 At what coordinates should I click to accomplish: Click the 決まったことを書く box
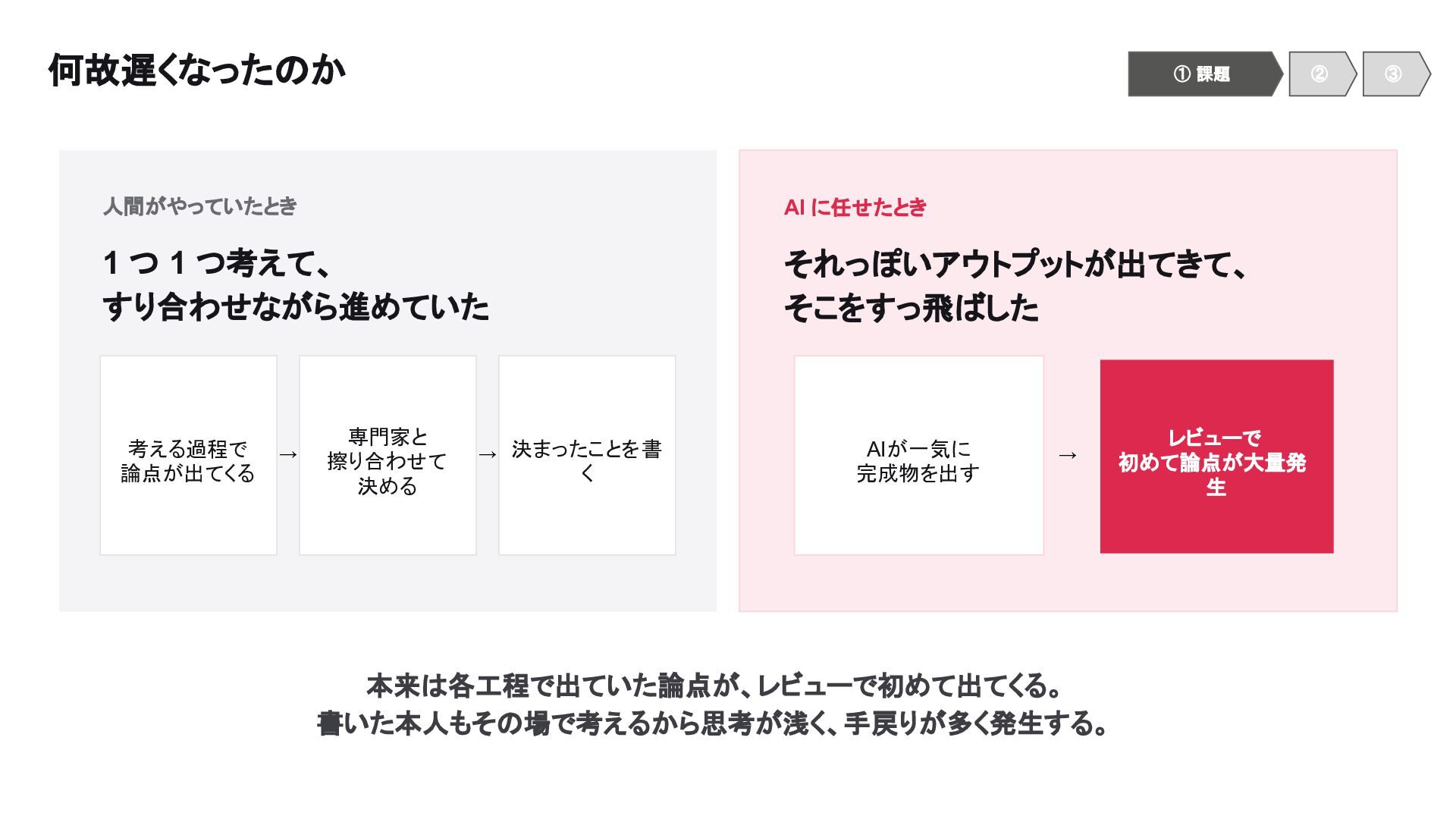pos(587,455)
